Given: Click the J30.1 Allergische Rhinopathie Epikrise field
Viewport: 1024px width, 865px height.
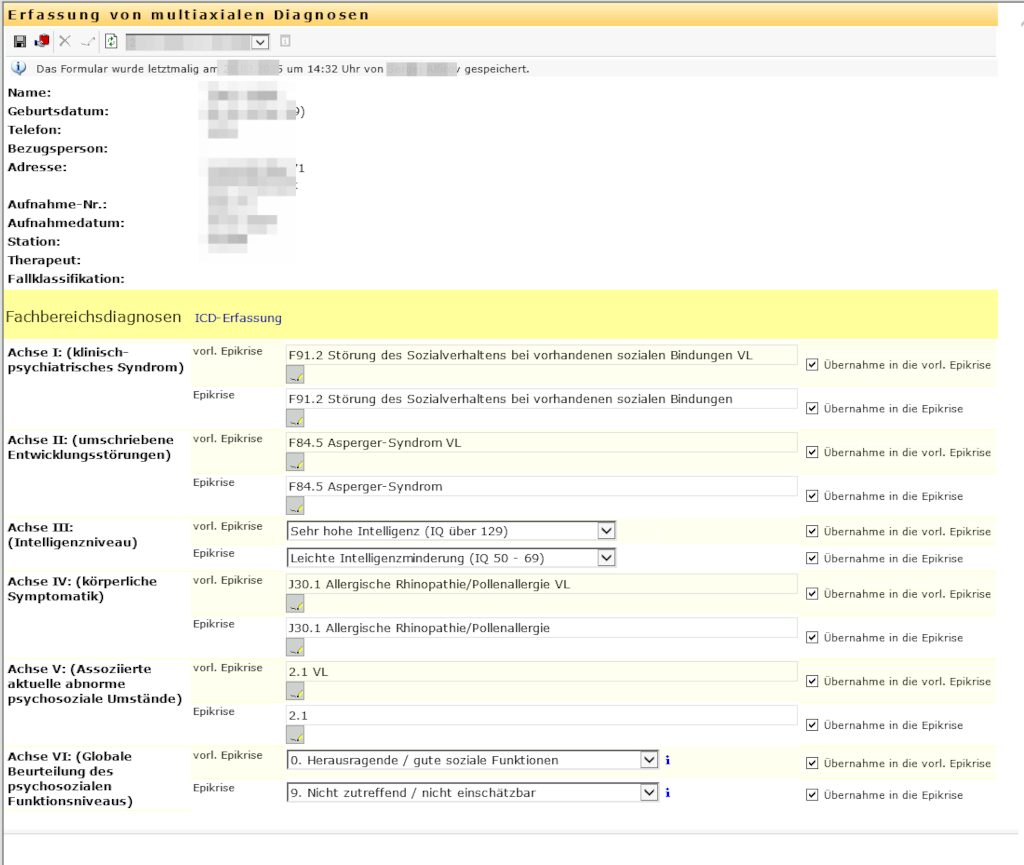Looking at the screenshot, I should pyautogui.click(x=541, y=628).
